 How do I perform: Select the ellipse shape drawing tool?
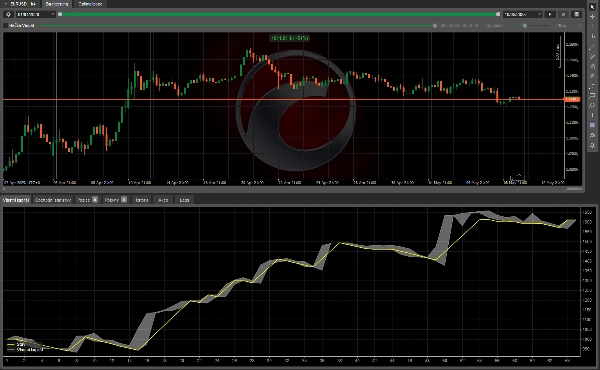coord(592,105)
